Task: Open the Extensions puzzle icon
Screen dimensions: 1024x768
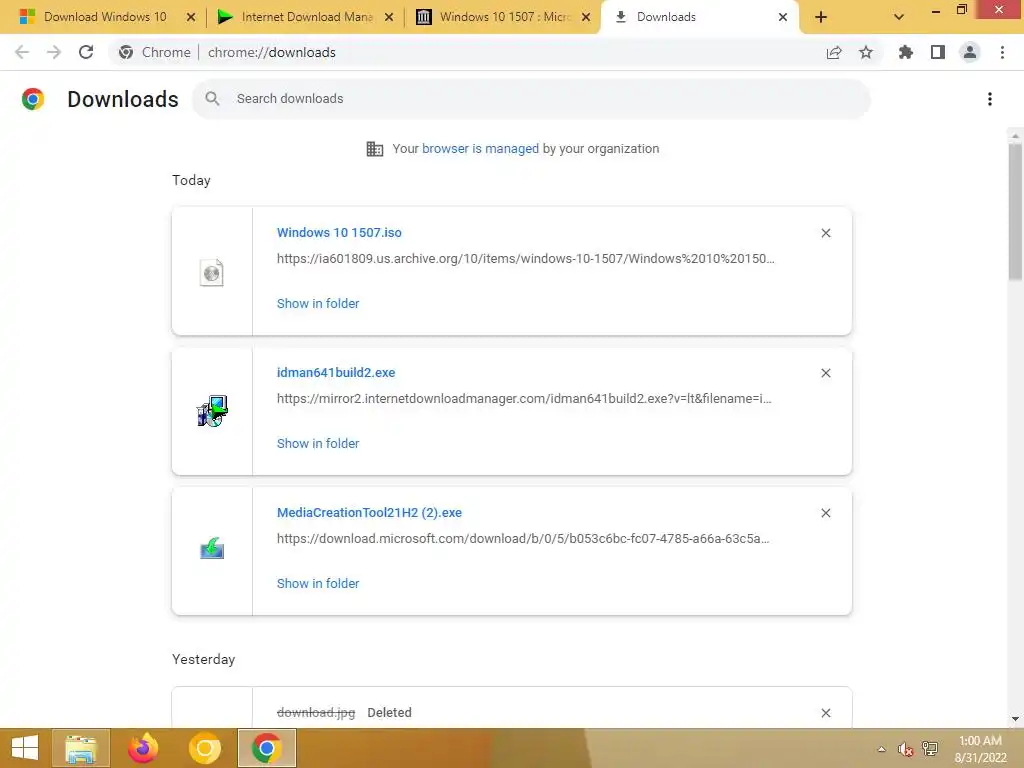Action: pos(906,52)
